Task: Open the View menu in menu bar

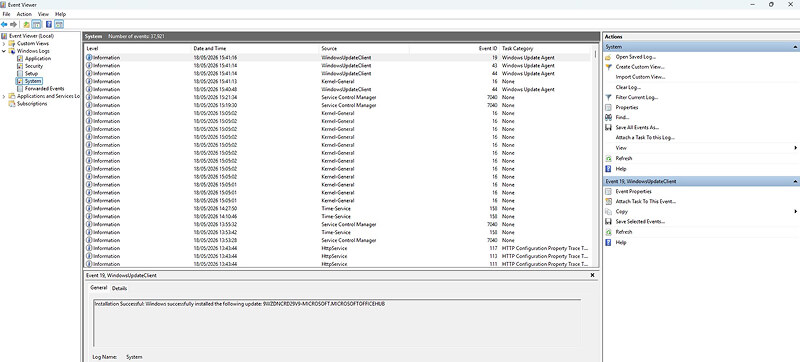Action: pyautogui.click(x=43, y=14)
